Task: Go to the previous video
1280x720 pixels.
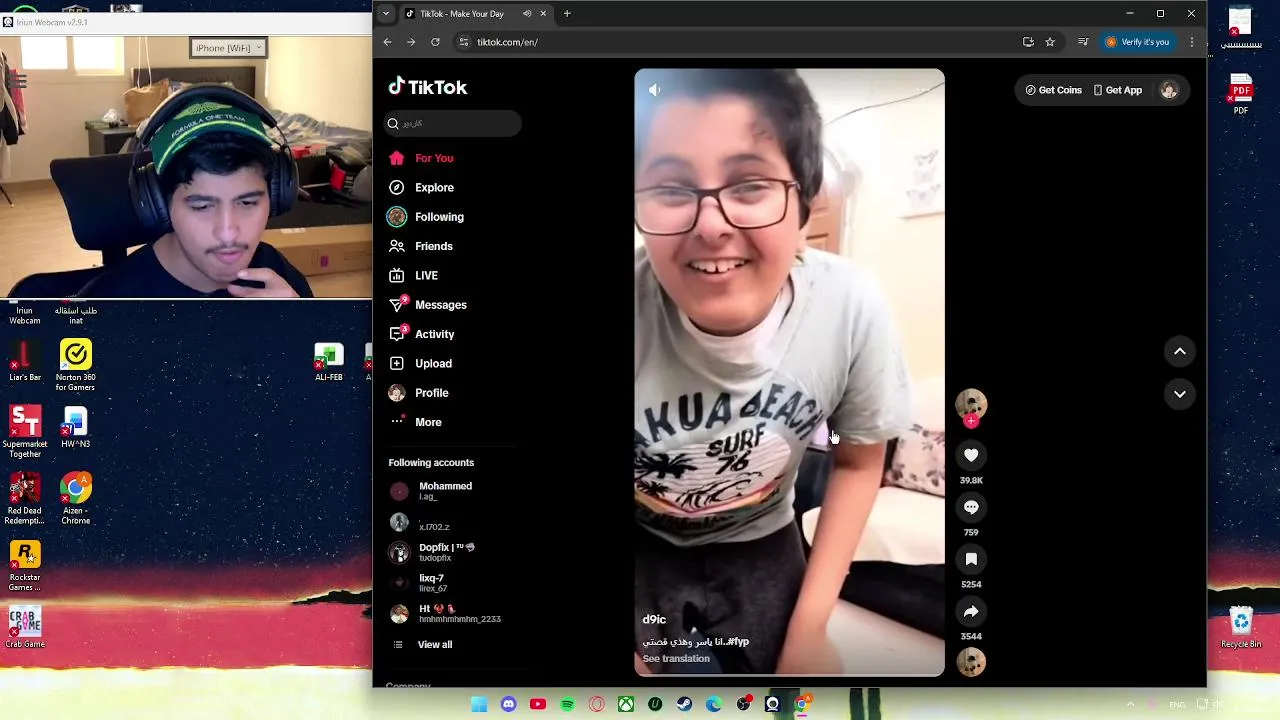Action: coord(1180,351)
